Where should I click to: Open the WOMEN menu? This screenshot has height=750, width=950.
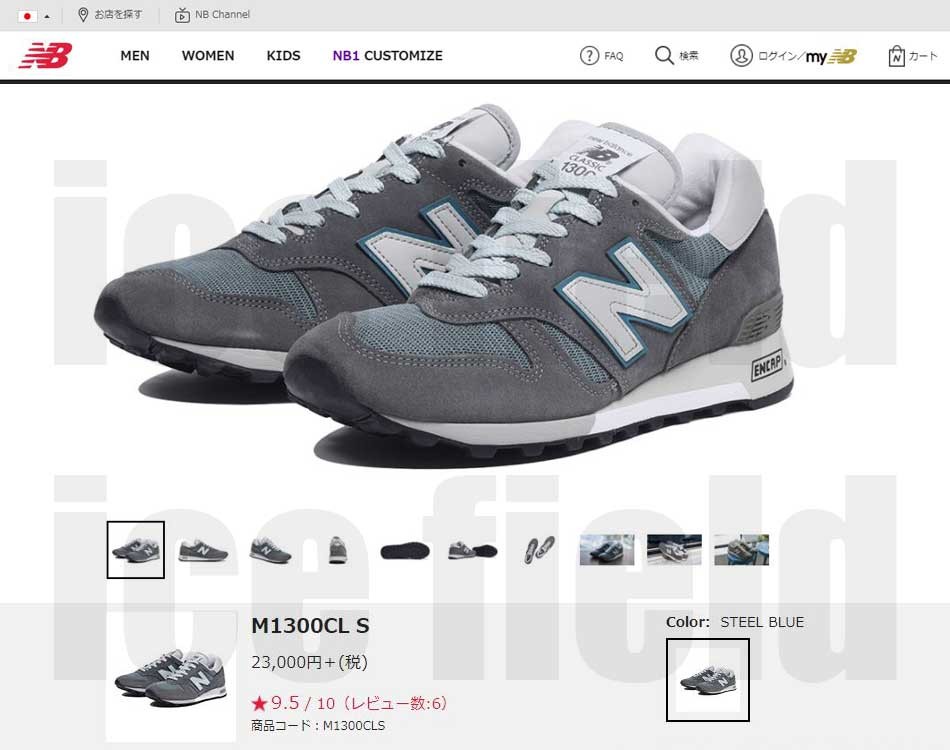coord(208,56)
